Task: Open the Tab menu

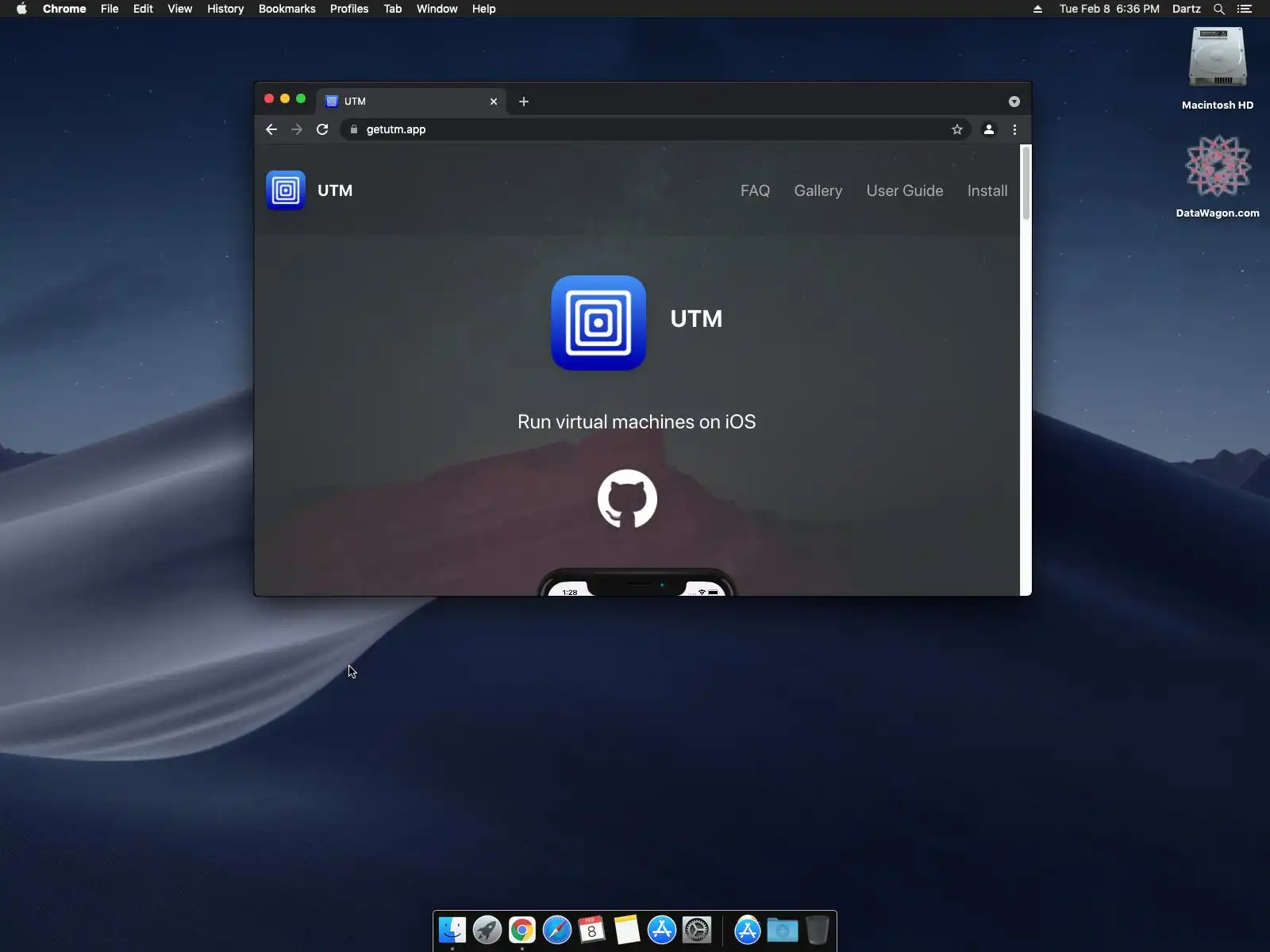Action: (x=393, y=9)
